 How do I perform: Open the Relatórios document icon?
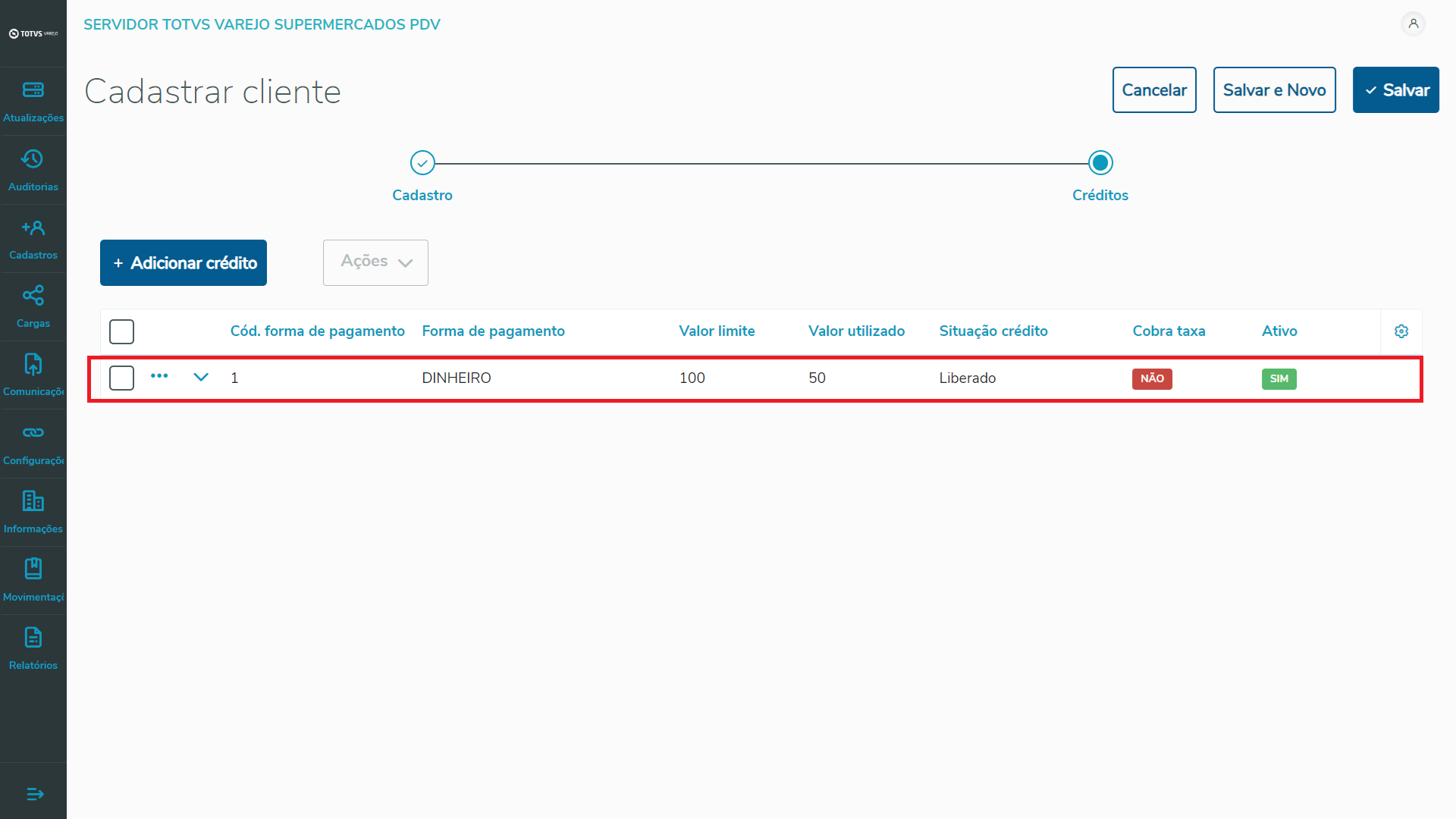[x=33, y=638]
